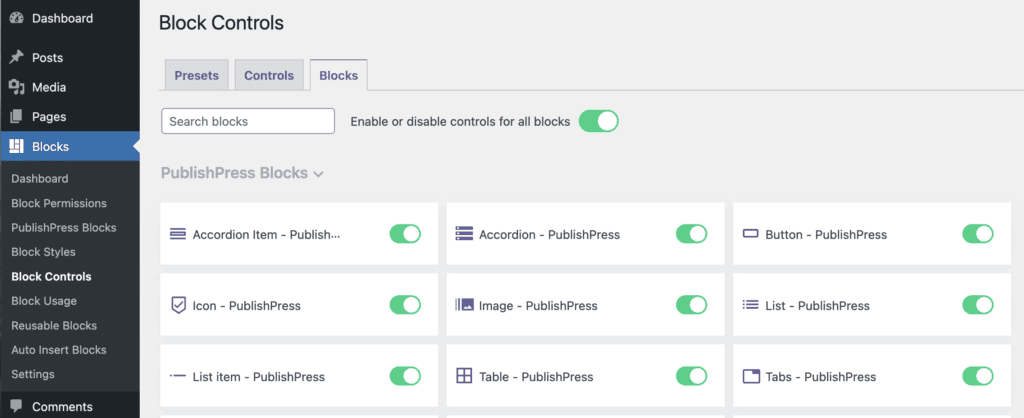1024x418 pixels.
Task: Open Block Controls submenu link
Action: pos(52,276)
